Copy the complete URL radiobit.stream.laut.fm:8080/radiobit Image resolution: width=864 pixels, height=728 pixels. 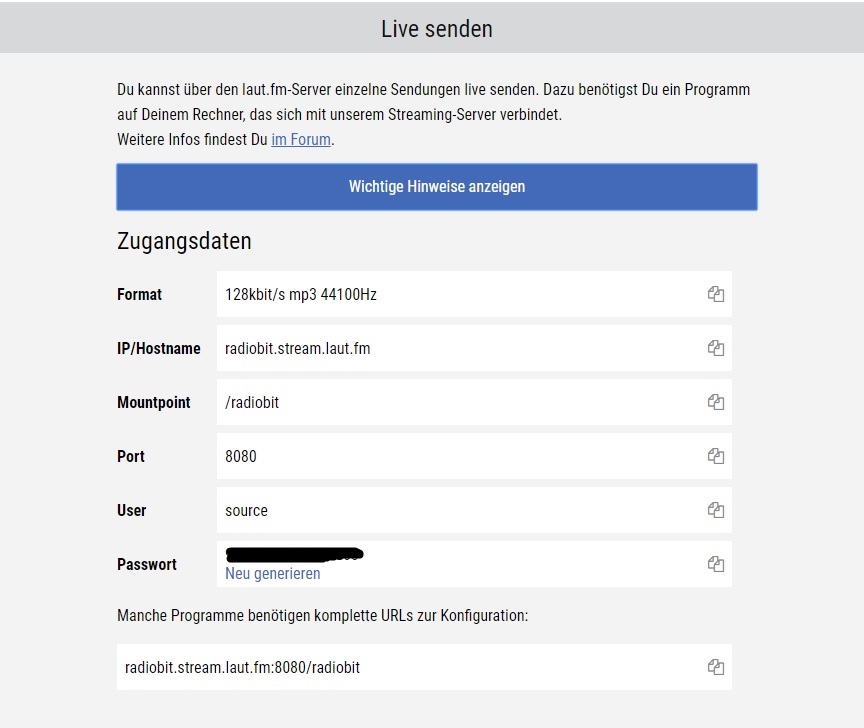tap(716, 667)
